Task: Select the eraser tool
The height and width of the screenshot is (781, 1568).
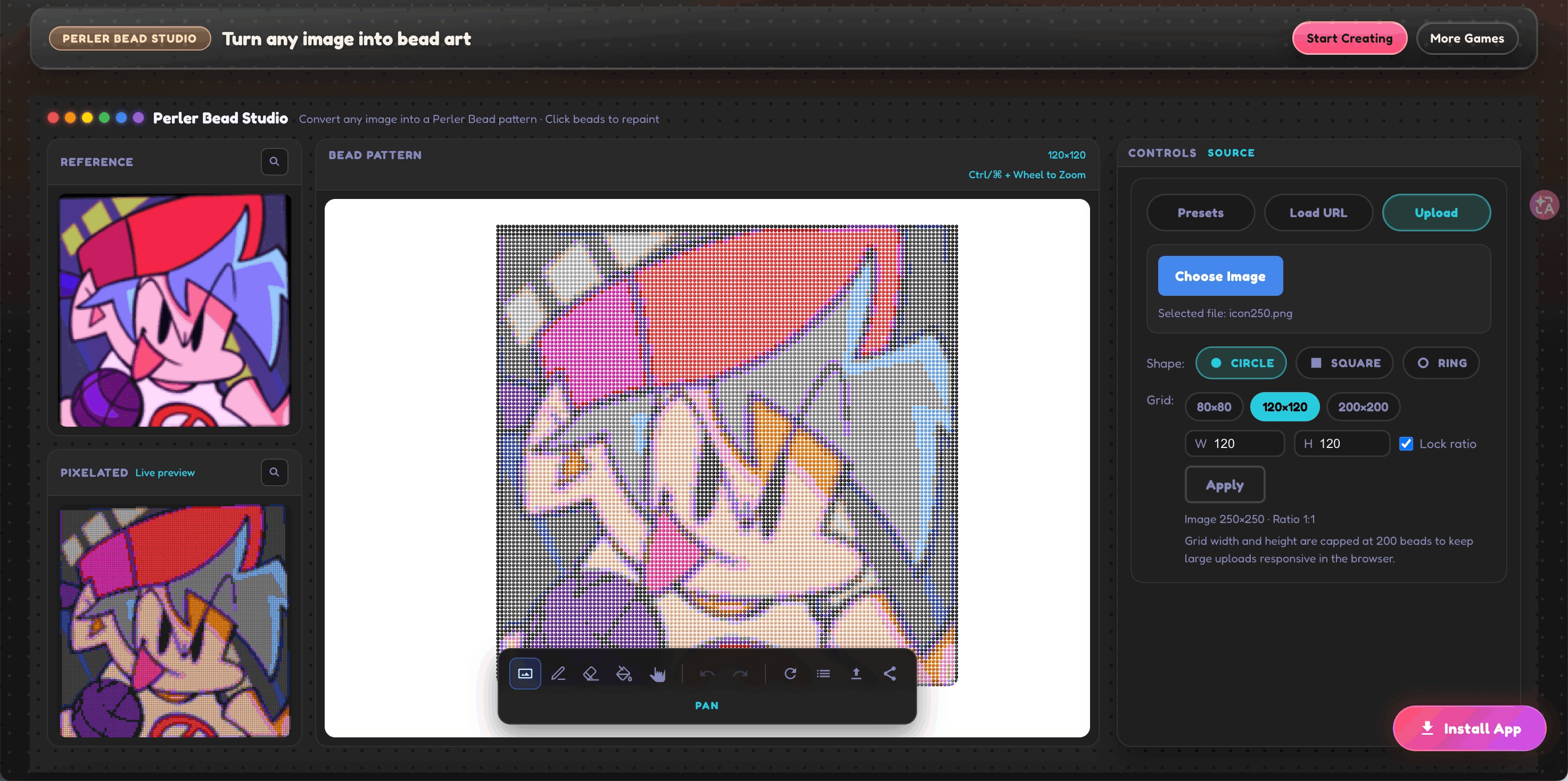Action: (x=591, y=674)
